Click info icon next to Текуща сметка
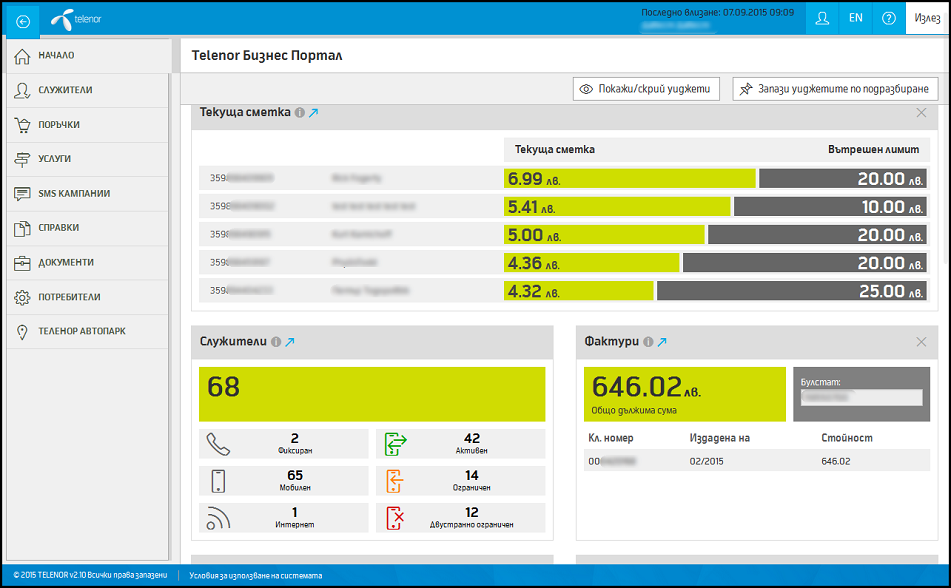This screenshot has width=951, height=588. coord(300,112)
